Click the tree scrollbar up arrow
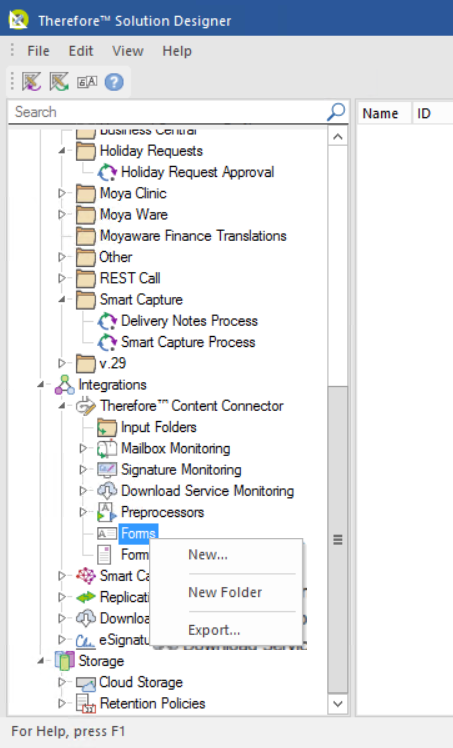The image size is (453, 748). pos(338,137)
